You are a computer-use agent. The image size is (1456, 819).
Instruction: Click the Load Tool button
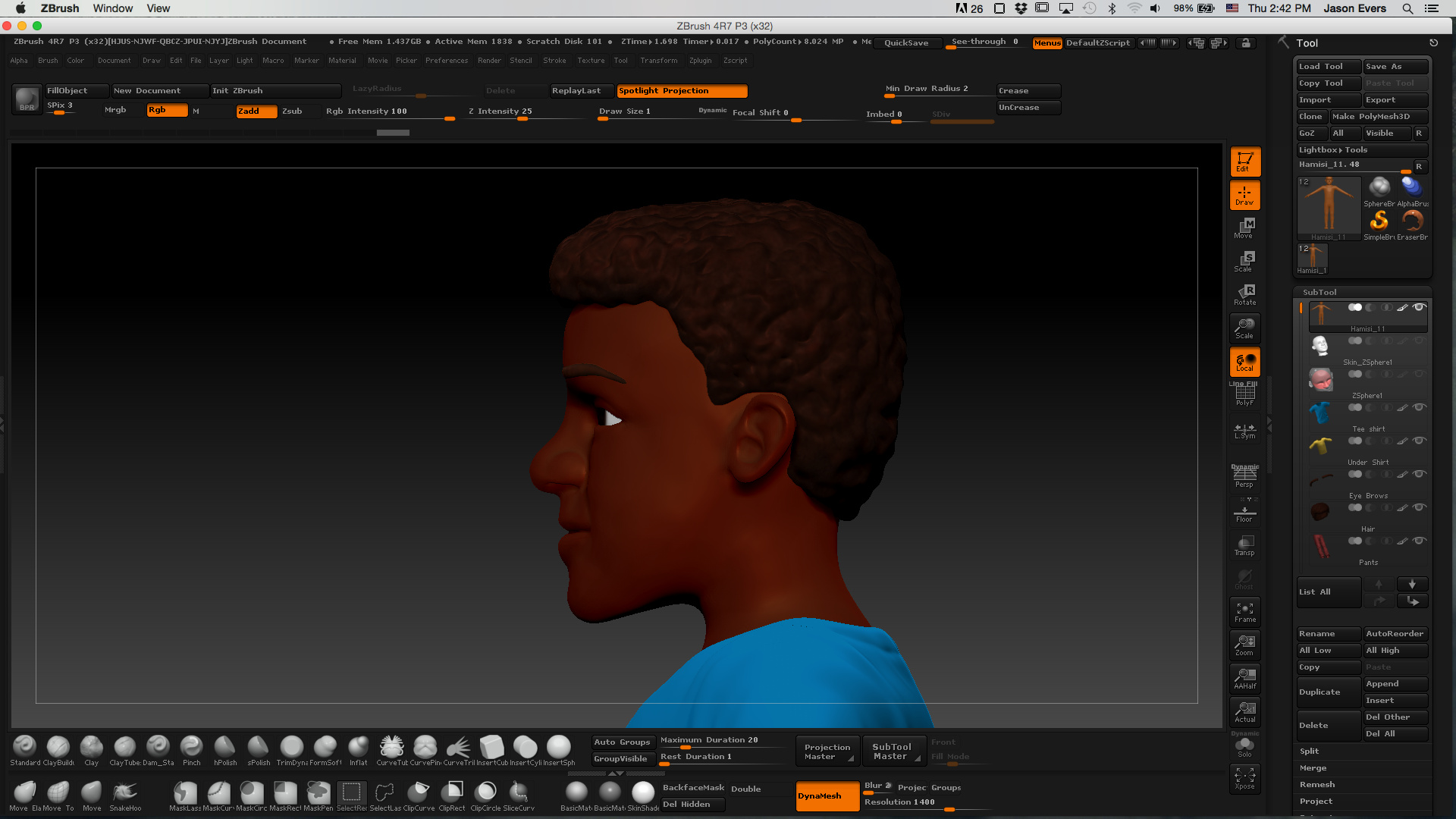[1329, 67]
